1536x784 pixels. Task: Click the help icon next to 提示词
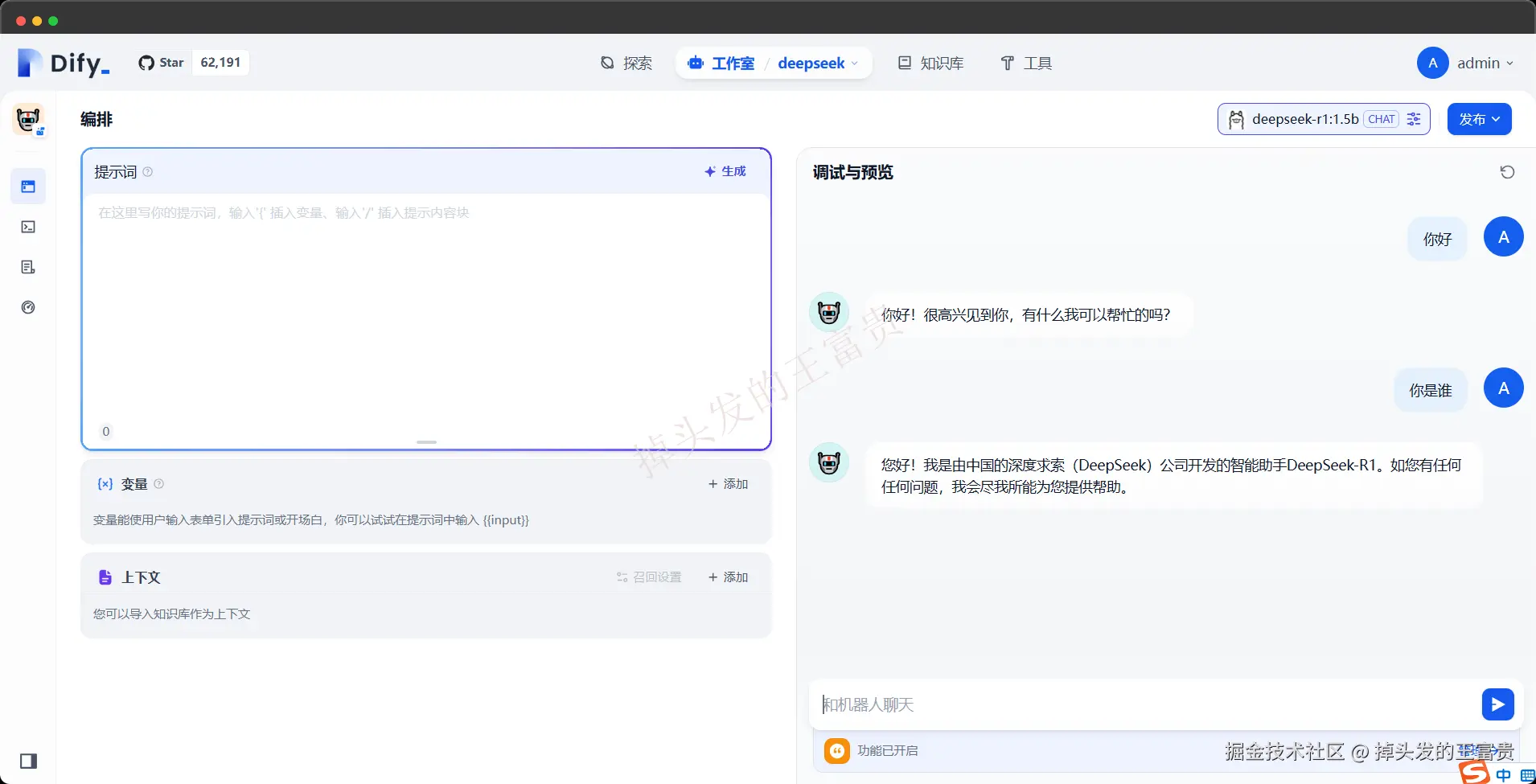[x=148, y=171]
